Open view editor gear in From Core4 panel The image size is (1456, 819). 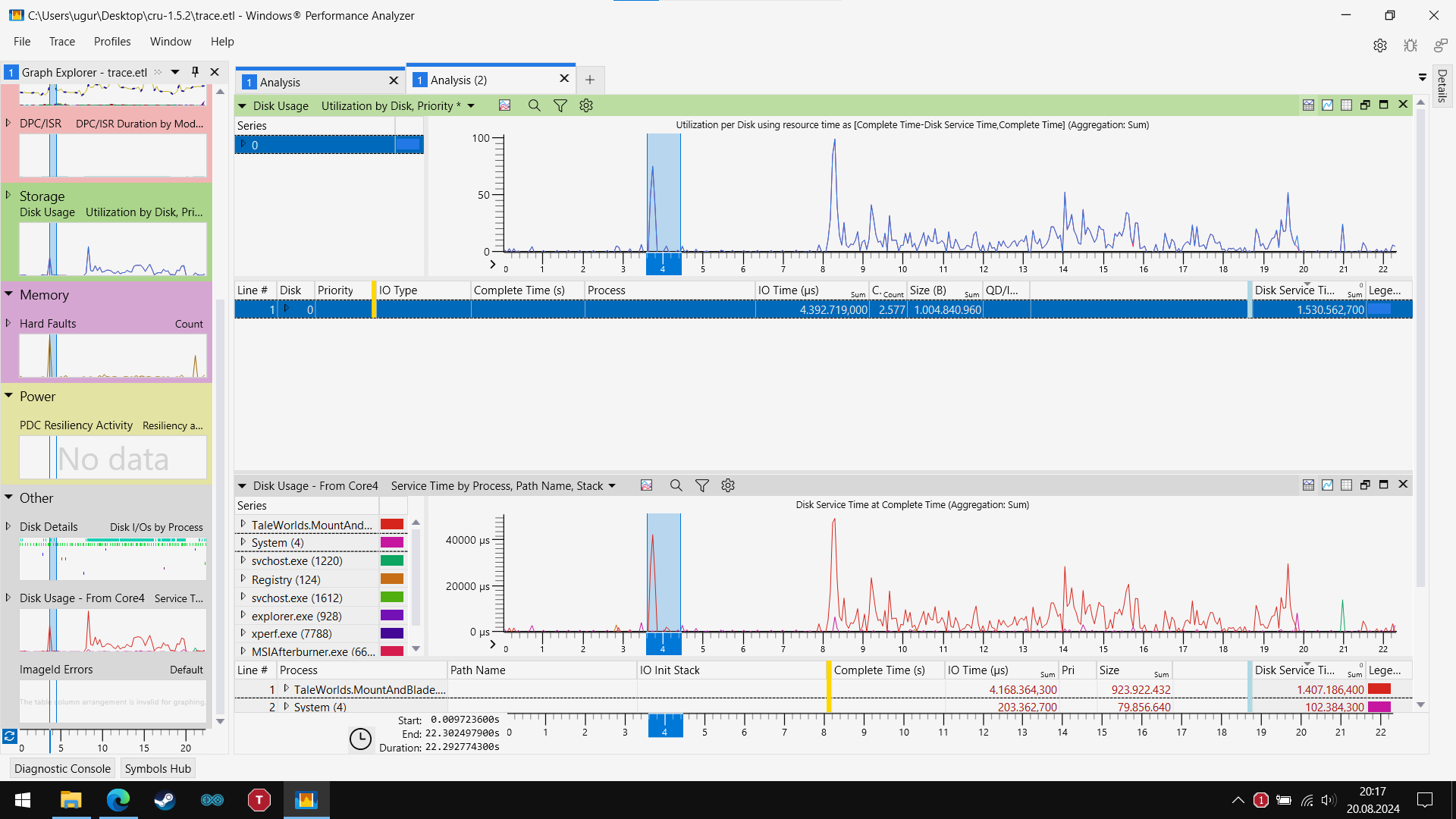point(728,485)
